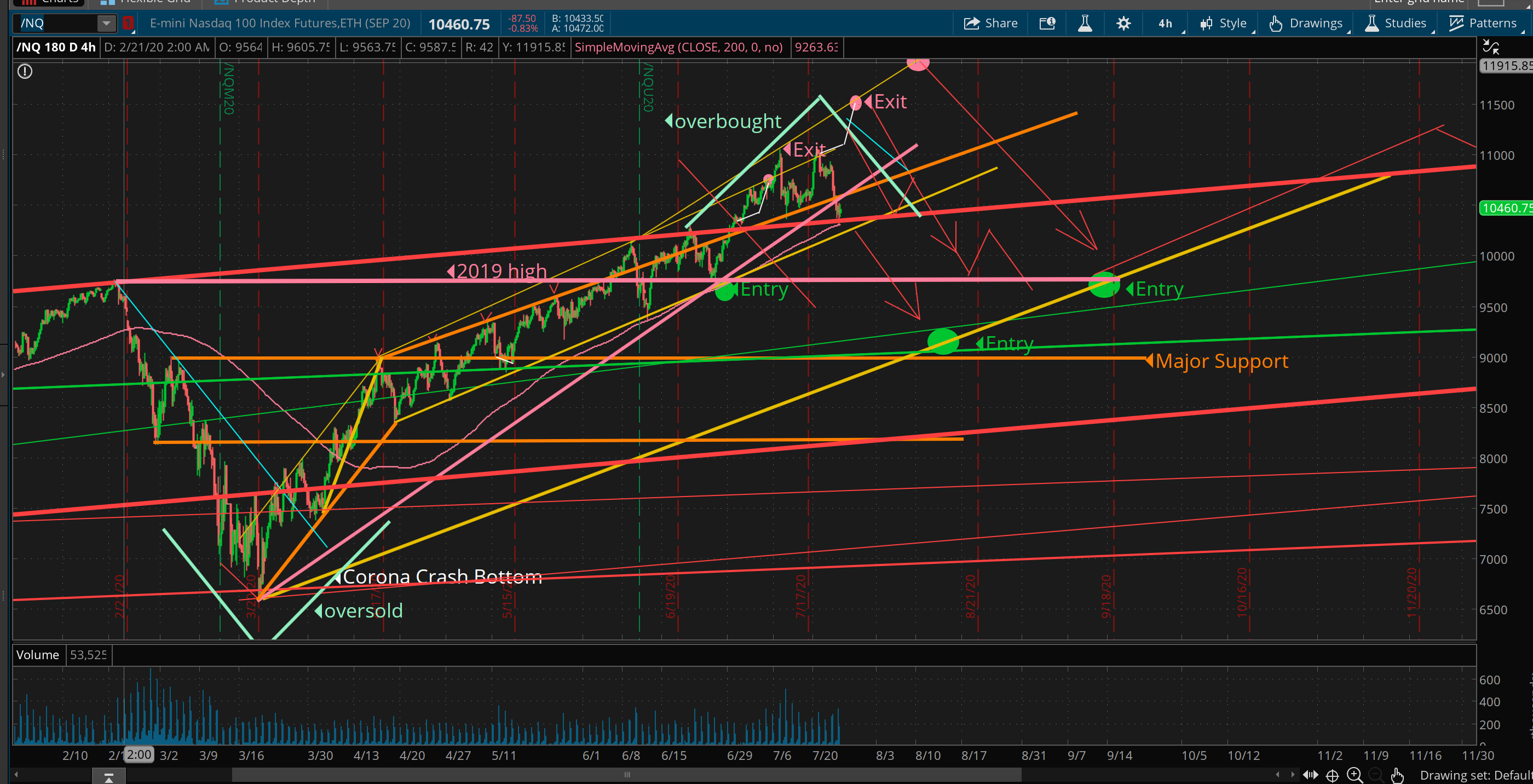Image resolution: width=1533 pixels, height=784 pixels.
Task: Click the chart warning exclamation icon
Action: coord(25,72)
